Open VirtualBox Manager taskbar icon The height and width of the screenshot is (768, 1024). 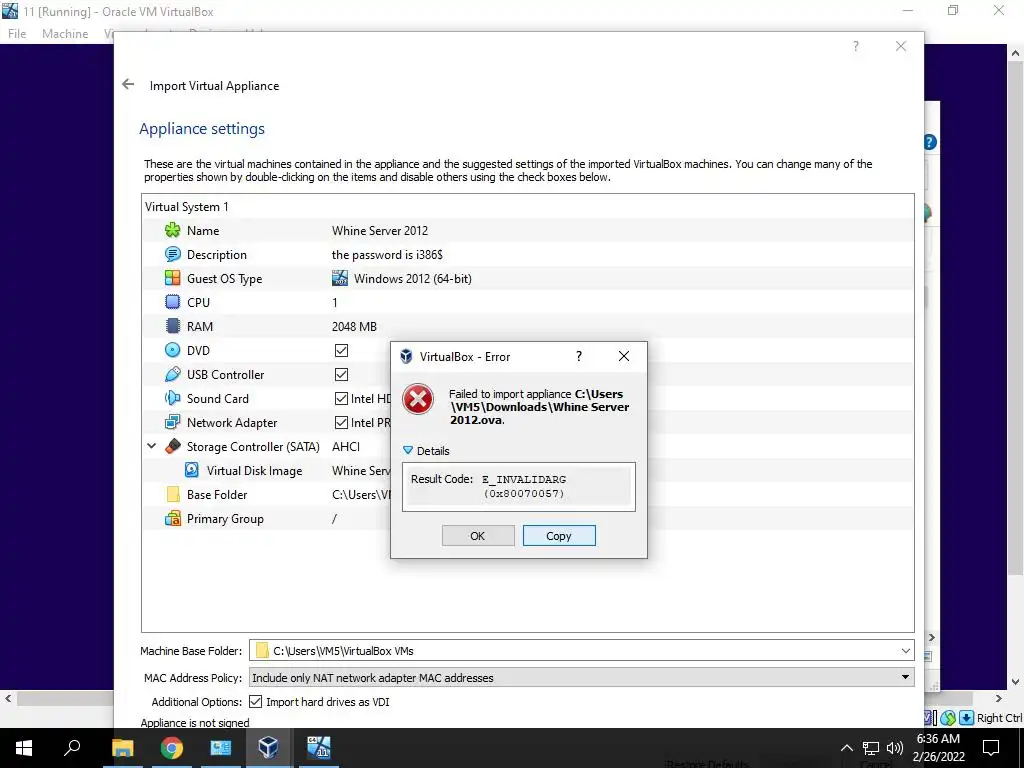tap(268, 748)
